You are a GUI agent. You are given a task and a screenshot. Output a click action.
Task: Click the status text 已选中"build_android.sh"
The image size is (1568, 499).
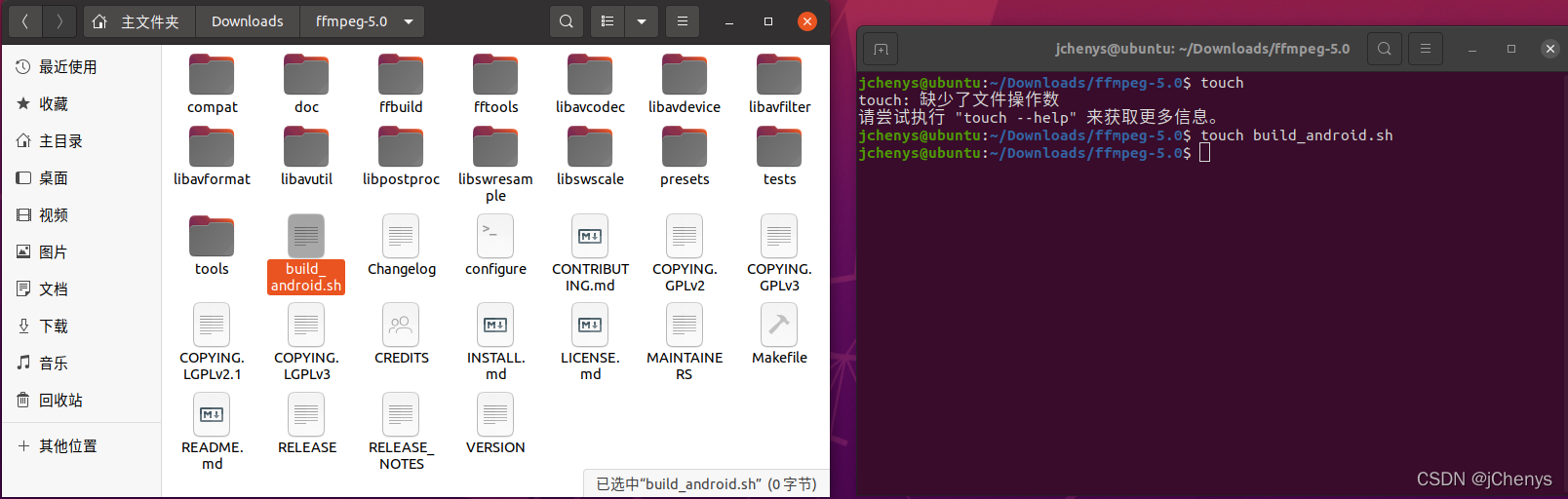tap(706, 484)
